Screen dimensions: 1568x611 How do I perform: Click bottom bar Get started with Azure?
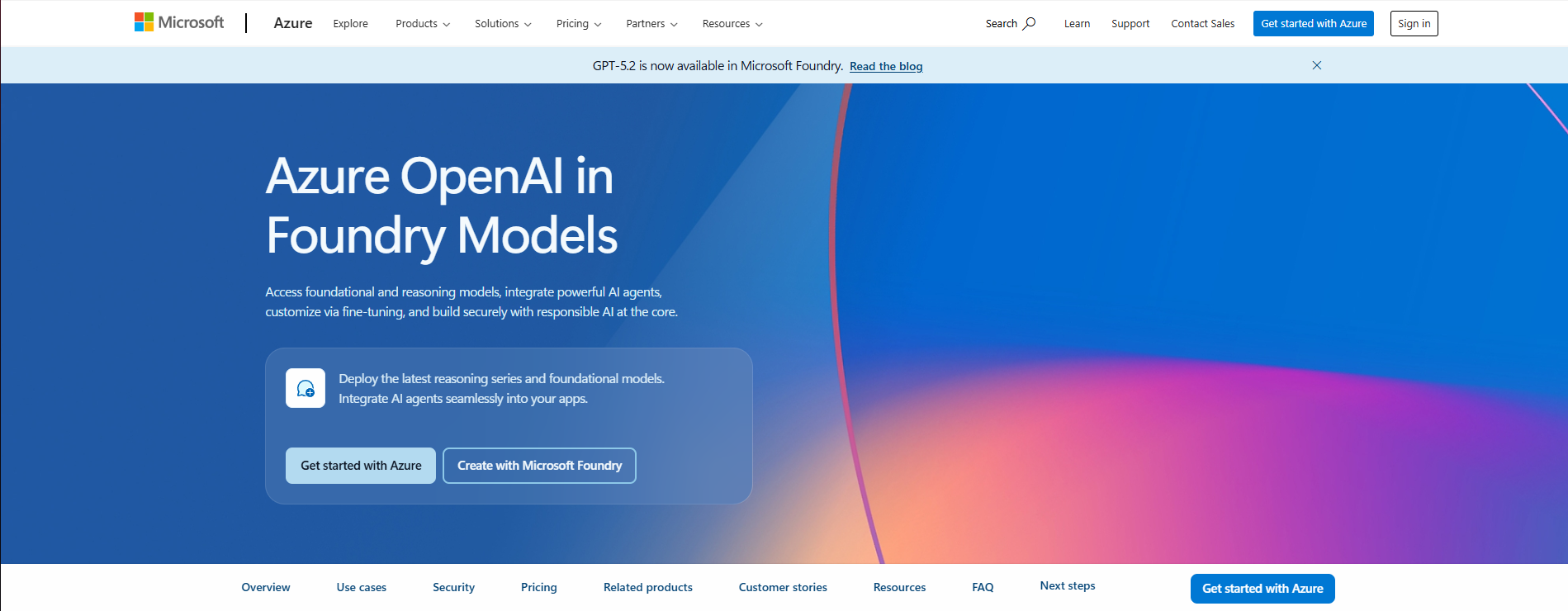pyautogui.click(x=1262, y=589)
